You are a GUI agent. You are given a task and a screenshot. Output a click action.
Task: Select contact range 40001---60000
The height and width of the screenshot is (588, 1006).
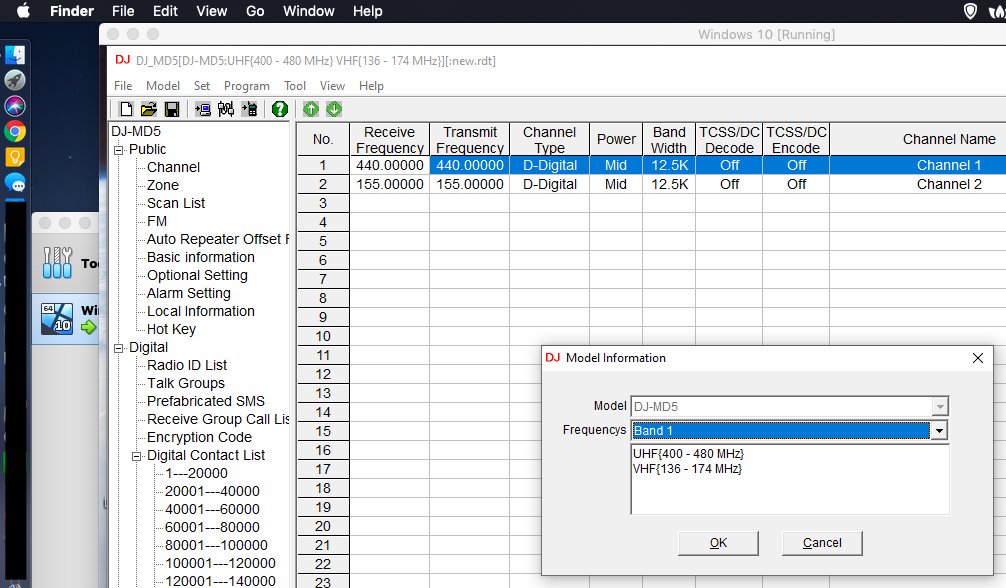coord(212,509)
